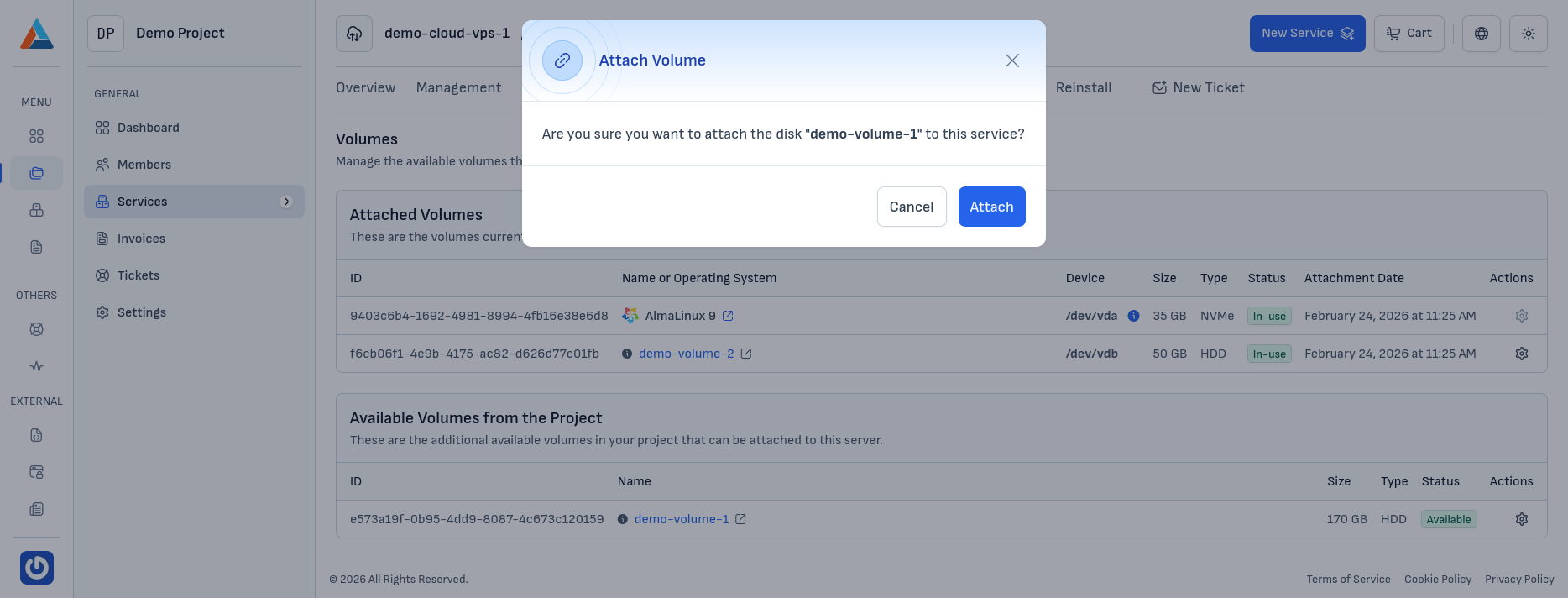This screenshot has width=1568, height=598.
Task: Open the Demo Project DP selector
Action: tap(106, 34)
